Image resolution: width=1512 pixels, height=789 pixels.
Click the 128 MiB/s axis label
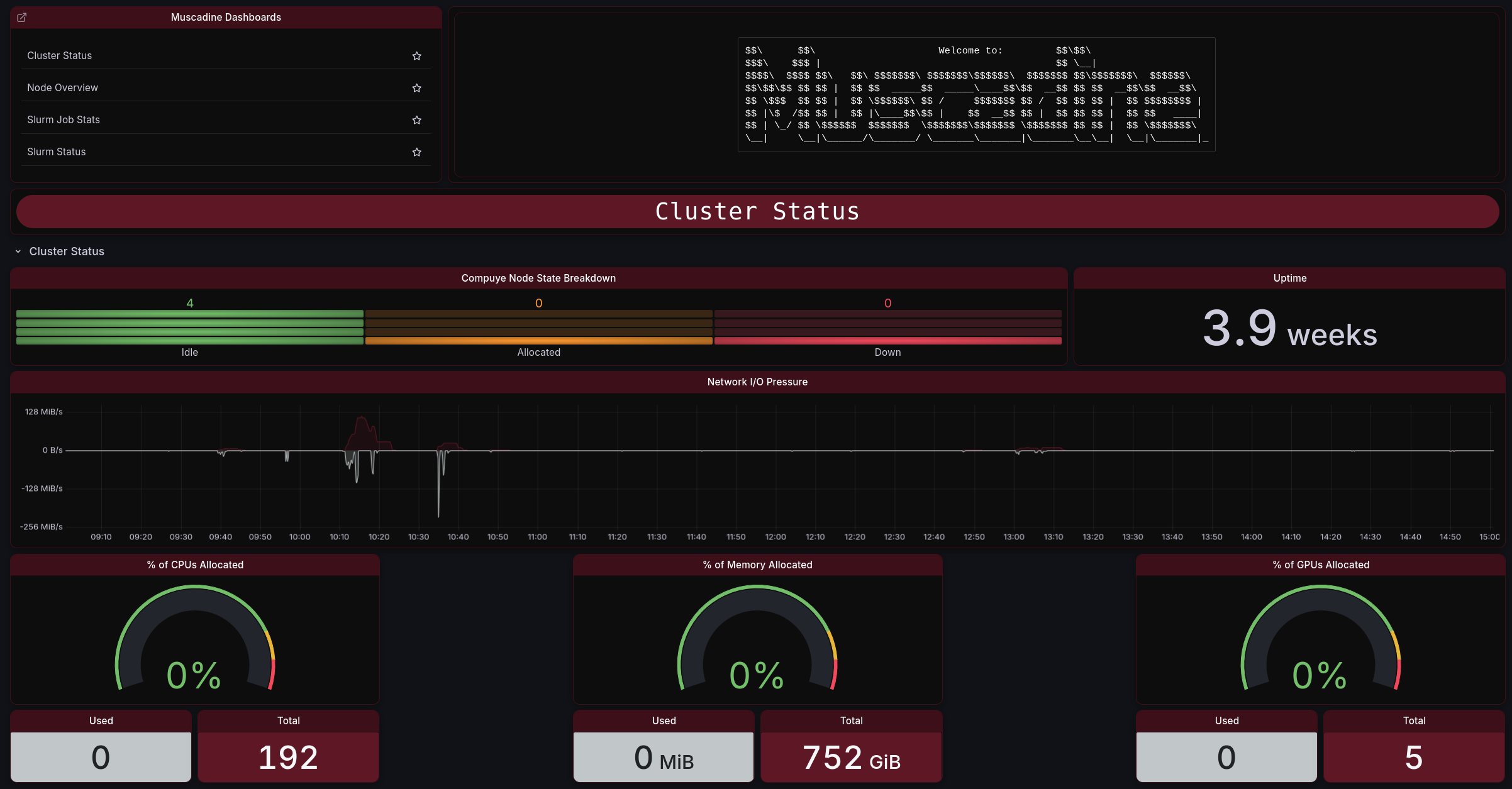43,412
